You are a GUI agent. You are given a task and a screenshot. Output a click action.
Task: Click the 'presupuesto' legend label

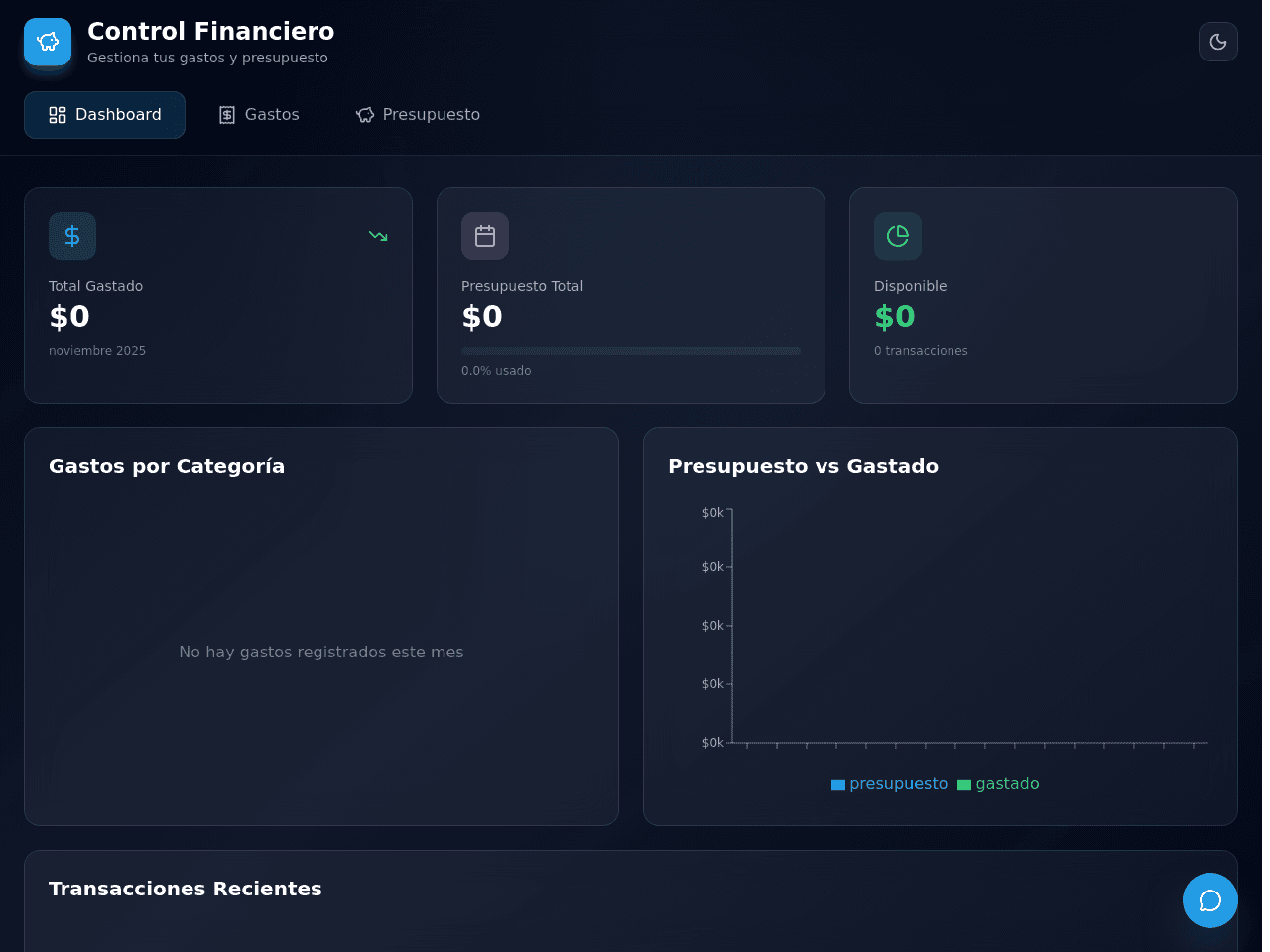[899, 784]
